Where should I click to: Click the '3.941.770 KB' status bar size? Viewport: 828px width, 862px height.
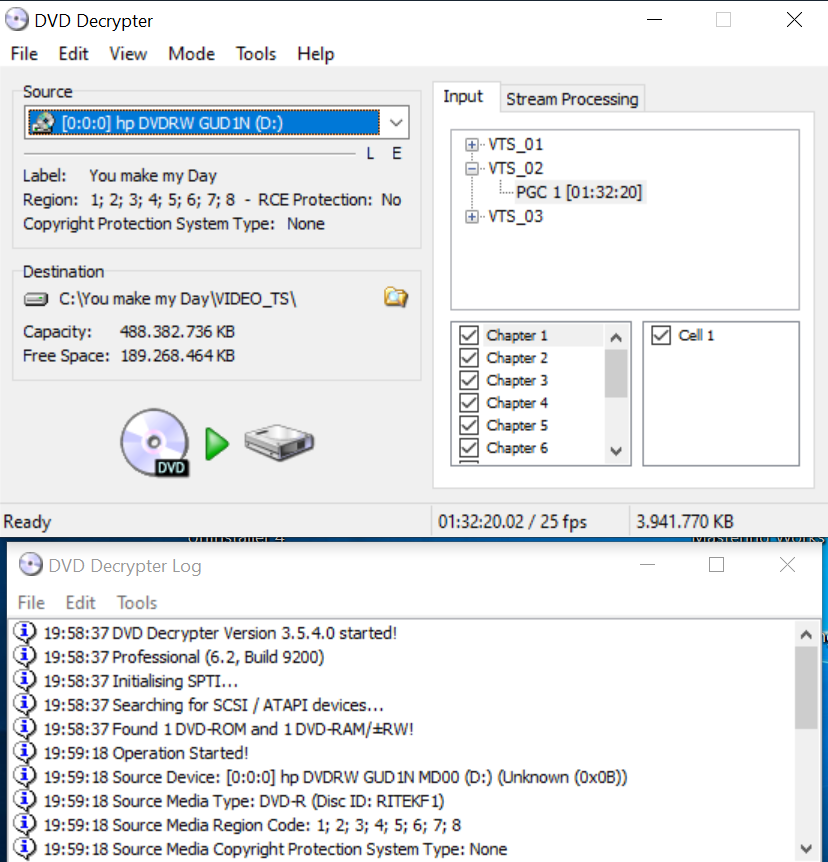(x=685, y=521)
